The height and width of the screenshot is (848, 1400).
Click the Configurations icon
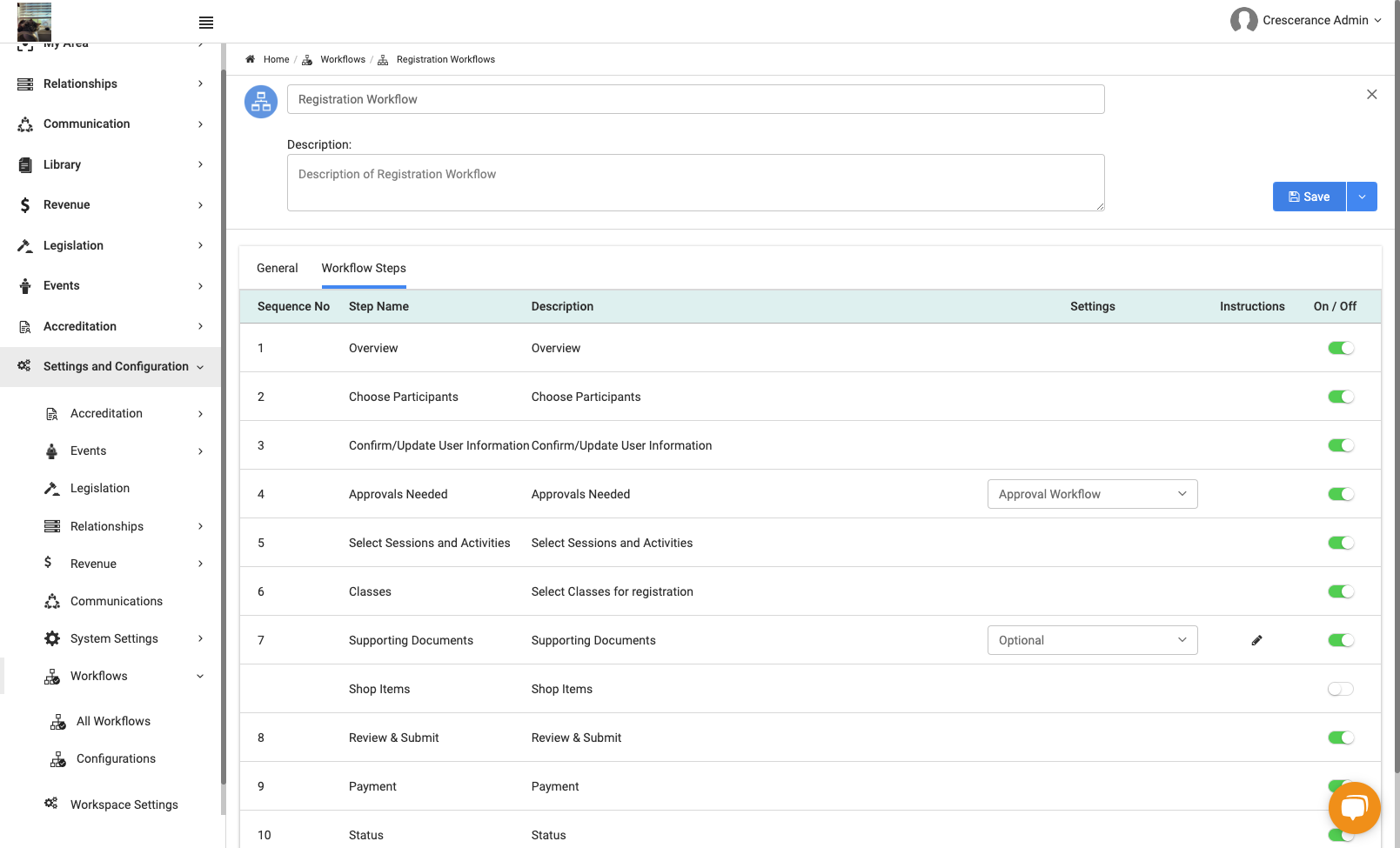point(58,759)
